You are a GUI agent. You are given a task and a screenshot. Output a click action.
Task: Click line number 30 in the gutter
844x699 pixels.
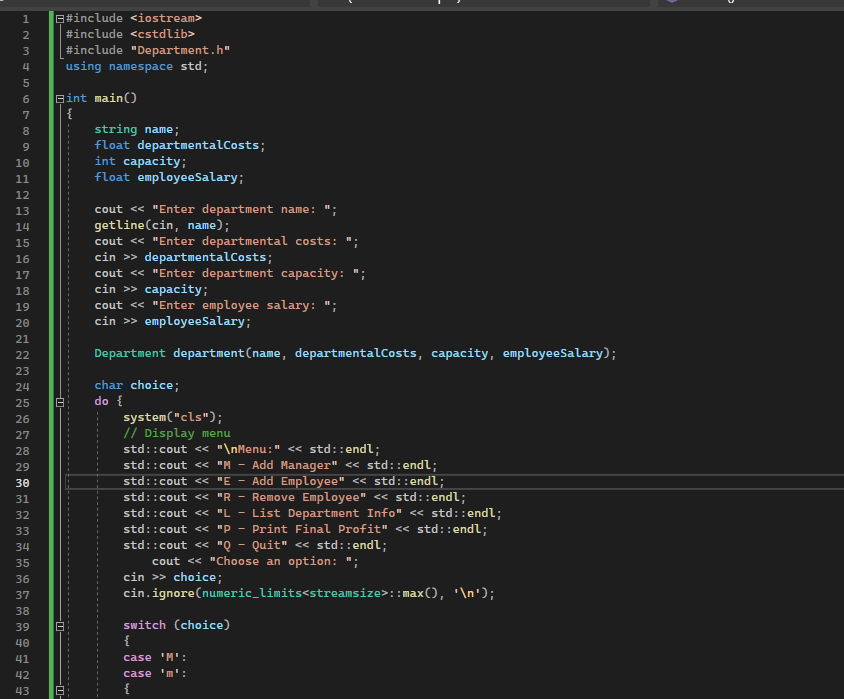pos(23,483)
